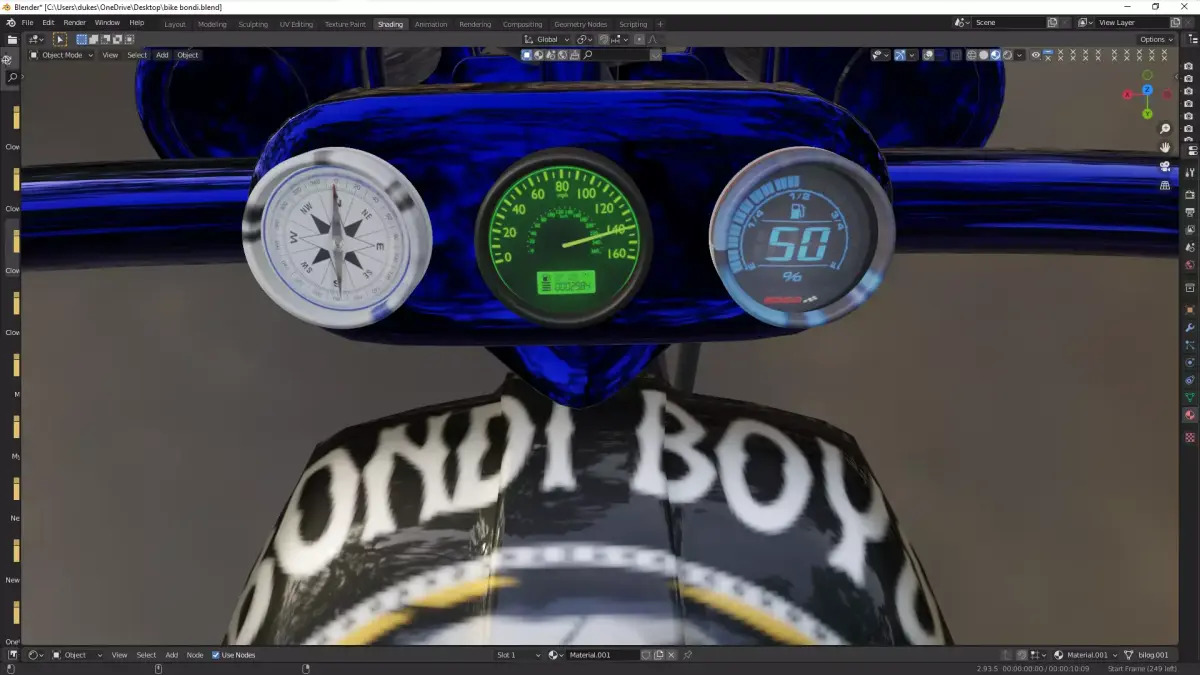Open the World properties tab
The height and width of the screenshot is (675, 1200).
(1190, 265)
